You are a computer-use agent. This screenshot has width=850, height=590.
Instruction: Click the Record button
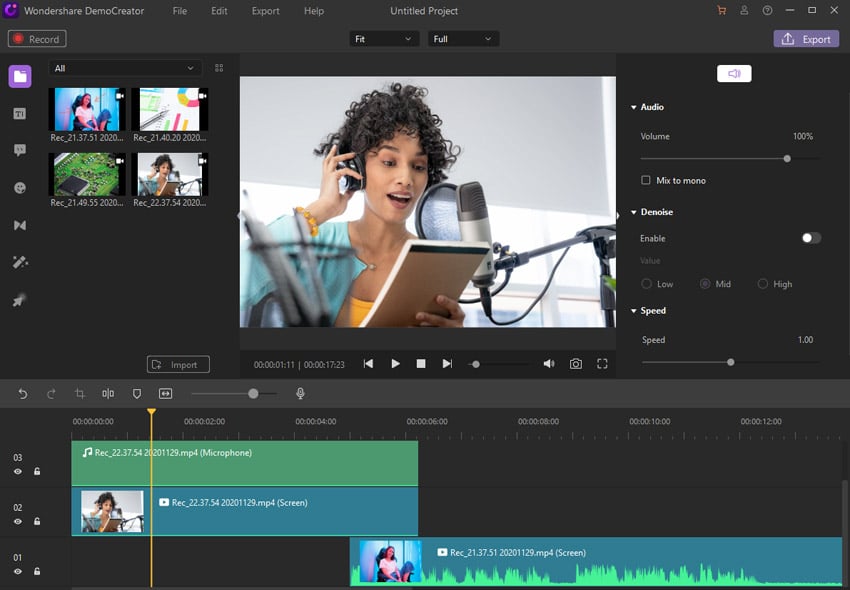tap(36, 38)
